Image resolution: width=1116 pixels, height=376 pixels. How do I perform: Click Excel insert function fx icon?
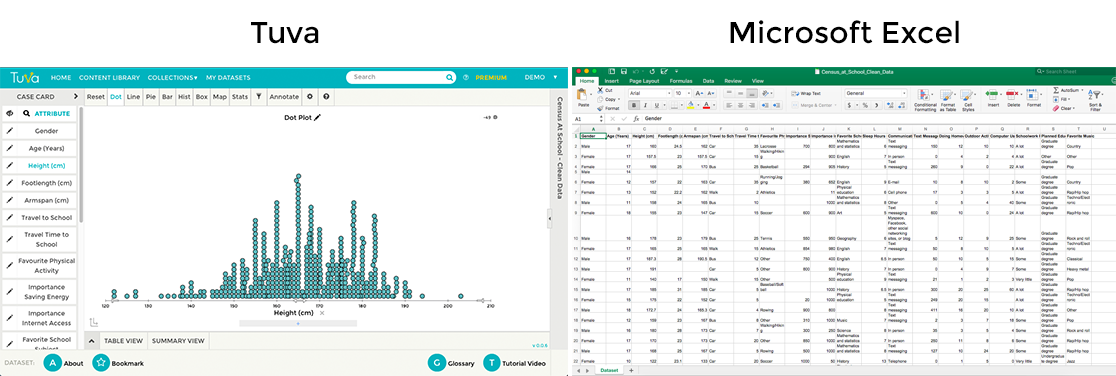point(636,118)
